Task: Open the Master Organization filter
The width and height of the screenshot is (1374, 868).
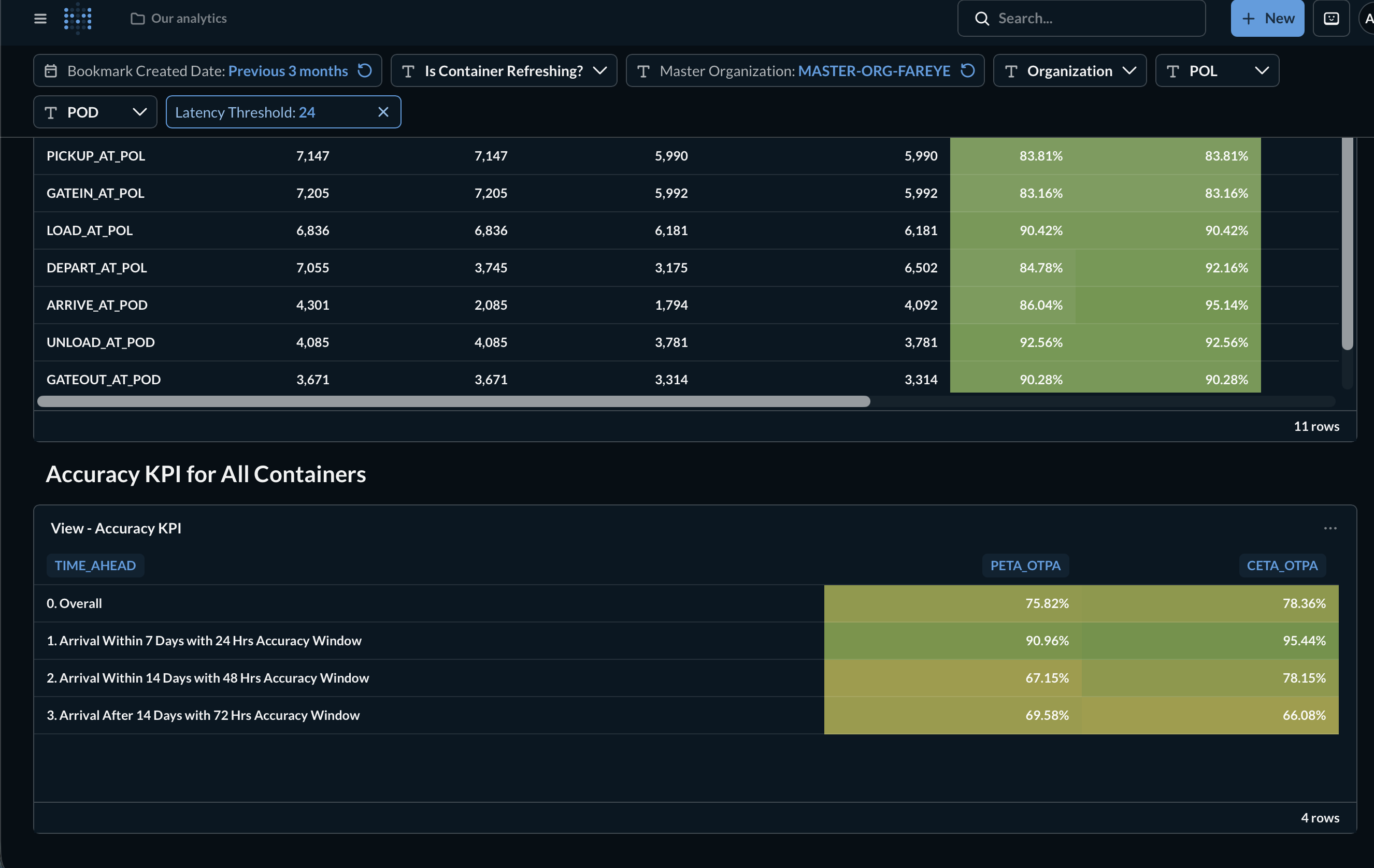Action: point(805,71)
